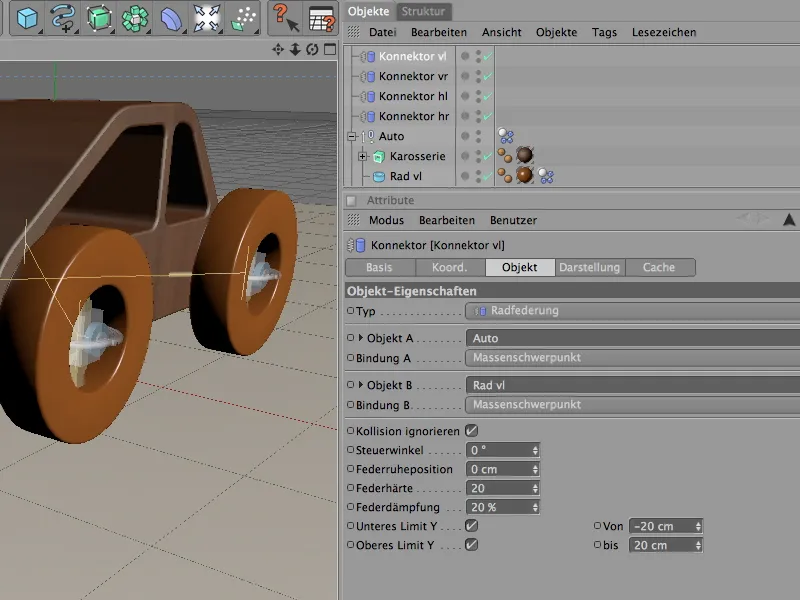The height and width of the screenshot is (600, 800).
Task: Click the material tag on Rad vl
Action: pyautogui.click(x=523, y=176)
